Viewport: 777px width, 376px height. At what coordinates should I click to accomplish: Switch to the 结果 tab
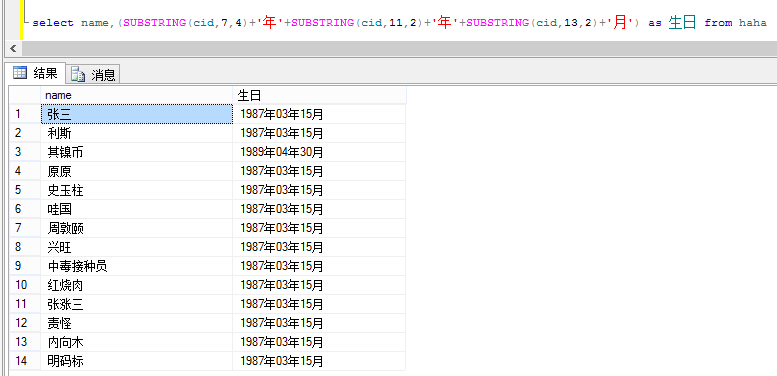(x=35, y=73)
